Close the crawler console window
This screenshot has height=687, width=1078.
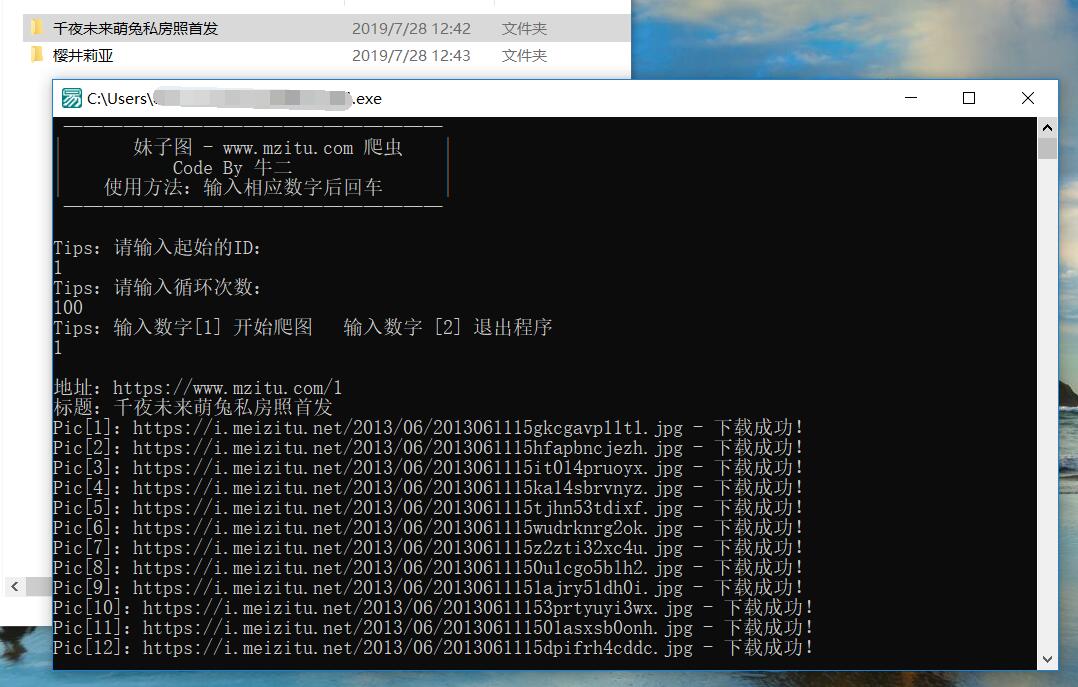click(1027, 98)
